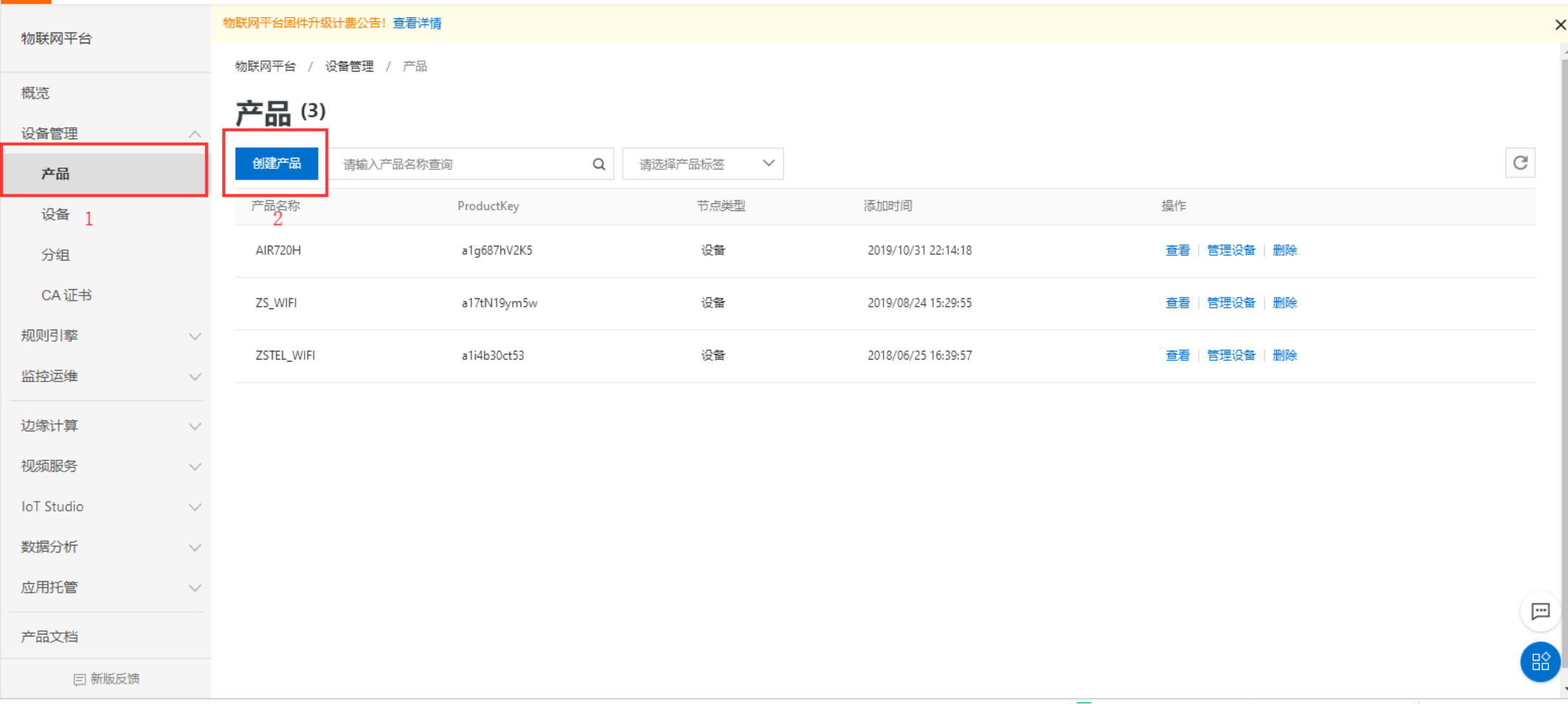Open the chat feedback bubble icon
The height and width of the screenshot is (704, 1568).
click(x=1540, y=611)
